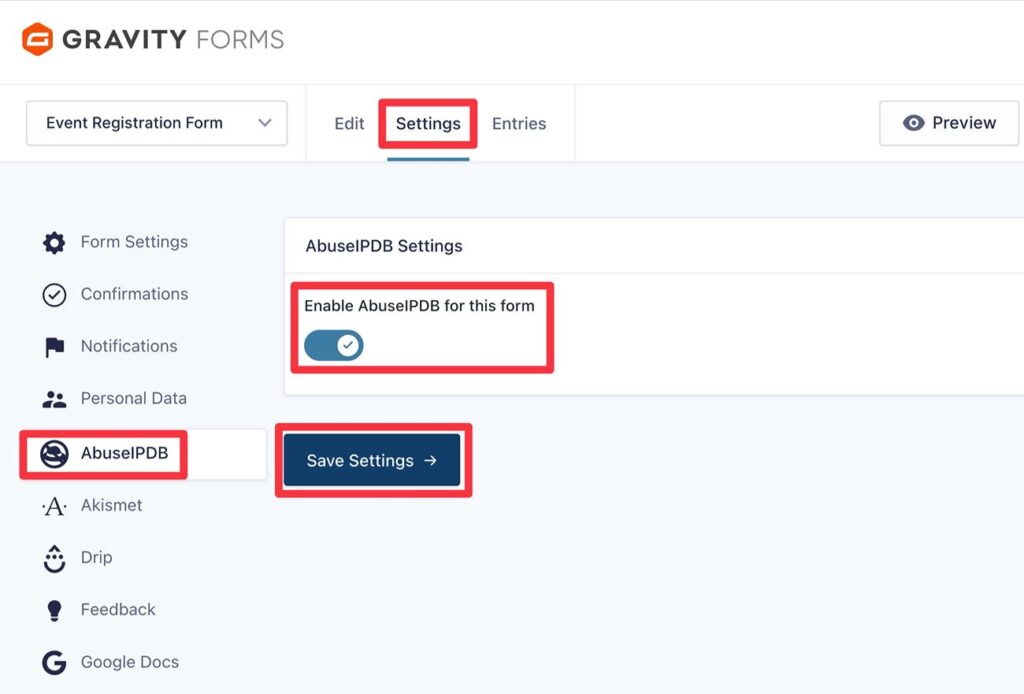Click the Google Docs G icon
1024x694 pixels.
pyautogui.click(x=54, y=662)
